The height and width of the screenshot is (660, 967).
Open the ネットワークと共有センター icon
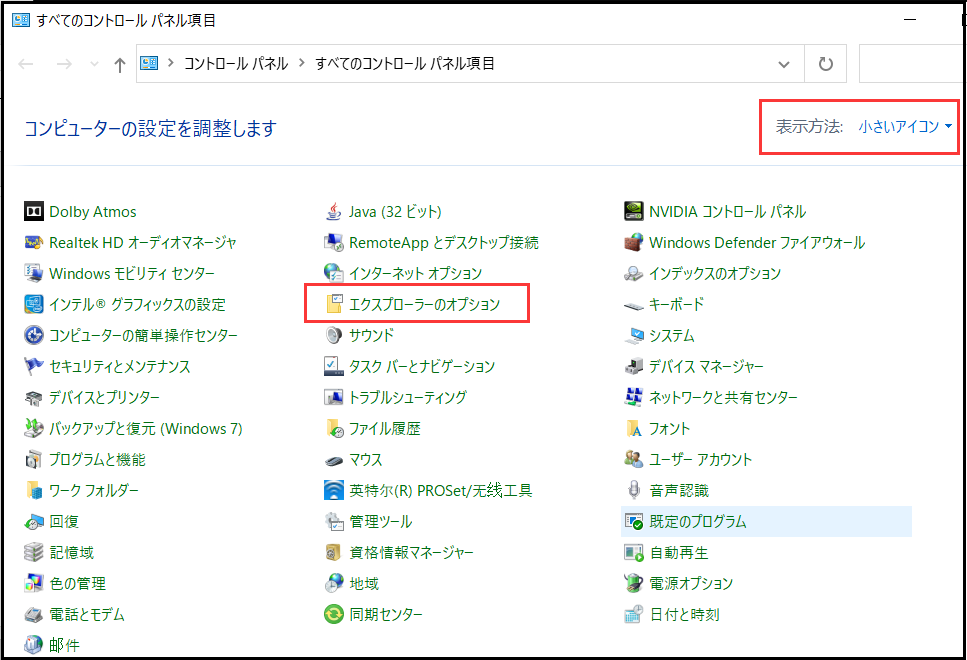(633, 398)
